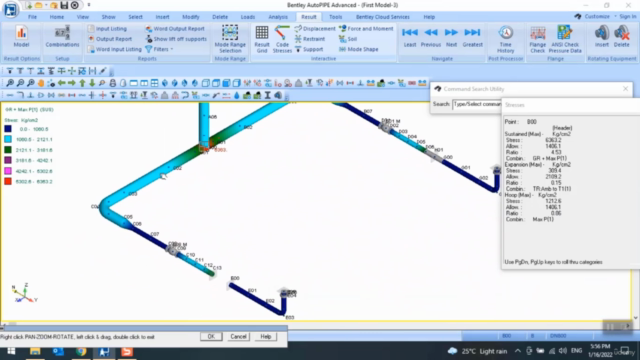Switch to the Tools tab
This screenshot has width=640, height=360.
[x=336, y=17]
